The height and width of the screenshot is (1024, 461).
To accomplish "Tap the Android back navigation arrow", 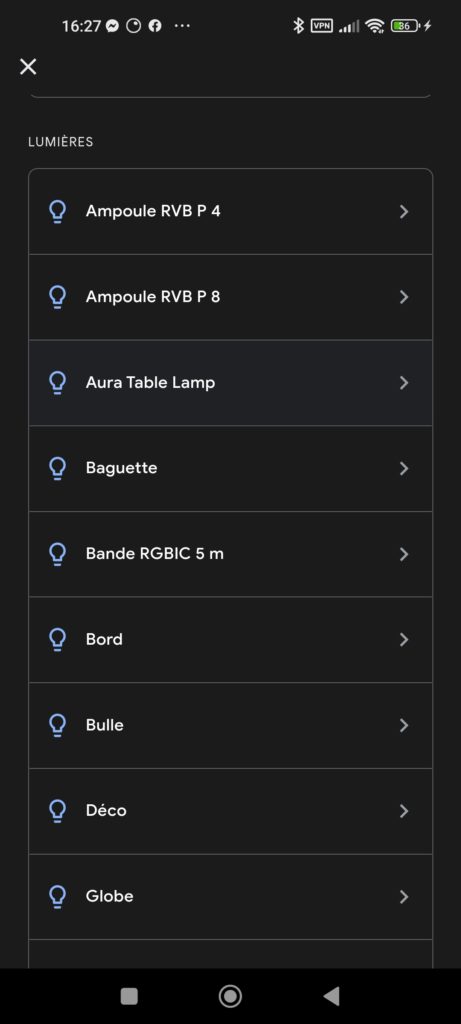I will point(331,996).
